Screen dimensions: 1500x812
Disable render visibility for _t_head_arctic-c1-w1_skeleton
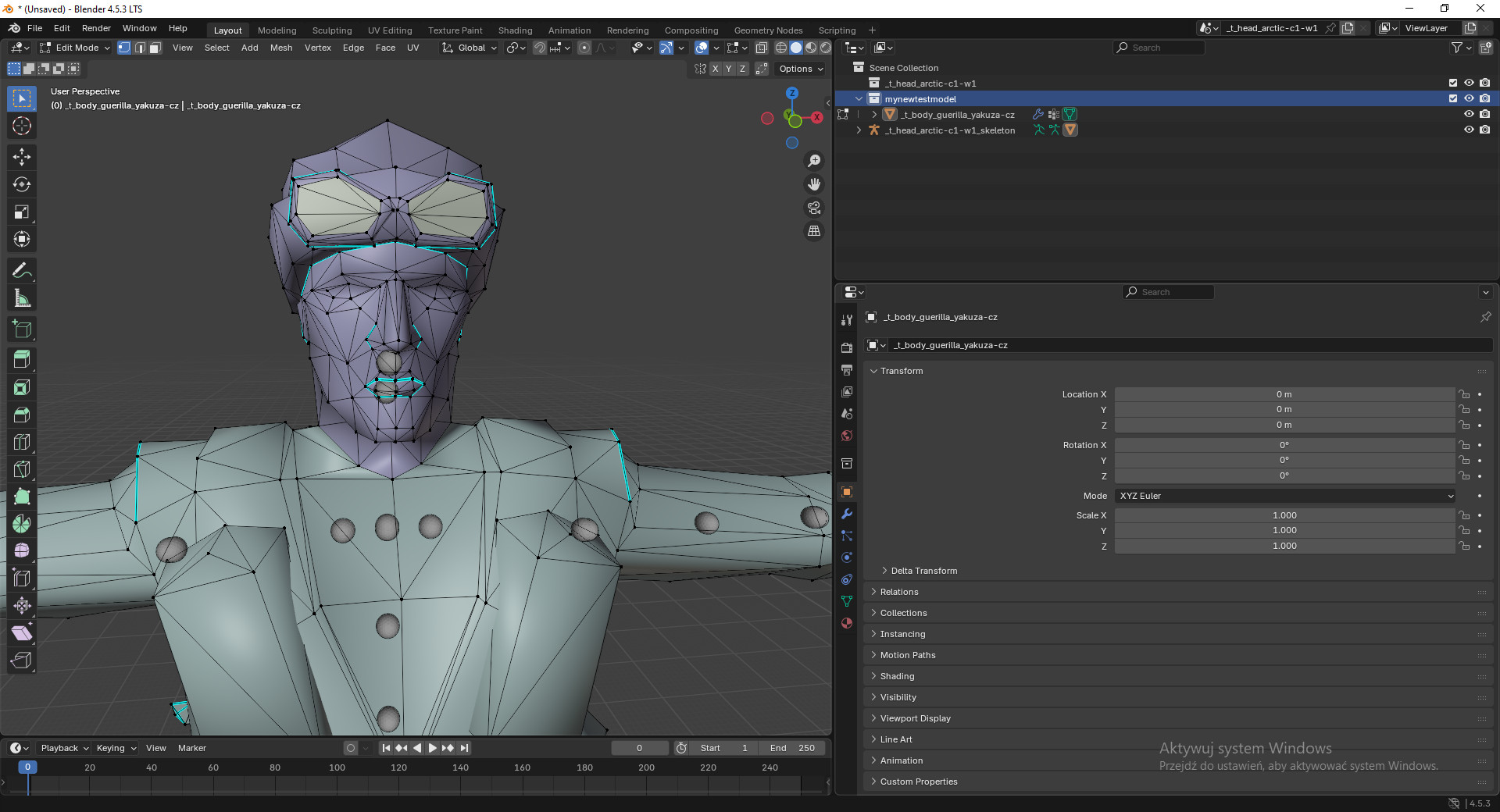coord(1485,130)
